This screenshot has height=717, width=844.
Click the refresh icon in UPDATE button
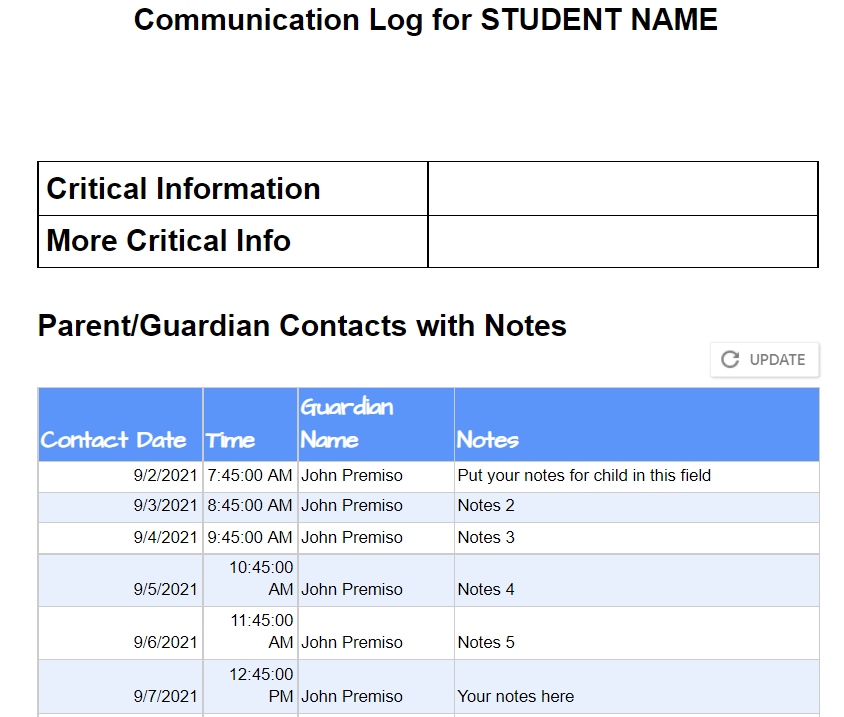tap(730, 360)
